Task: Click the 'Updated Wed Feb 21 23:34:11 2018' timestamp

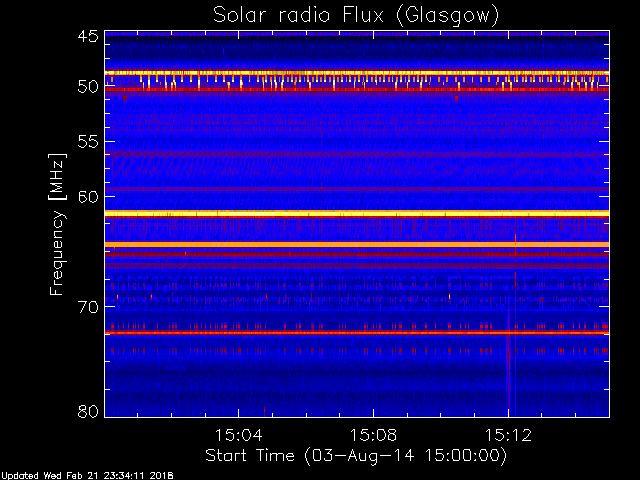Action: [x=87, y=476]
